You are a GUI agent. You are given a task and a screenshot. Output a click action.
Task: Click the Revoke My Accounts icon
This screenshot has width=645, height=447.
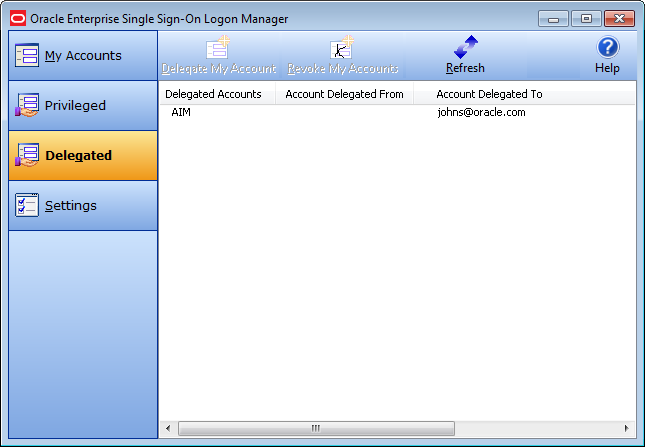tap(342, 47)
